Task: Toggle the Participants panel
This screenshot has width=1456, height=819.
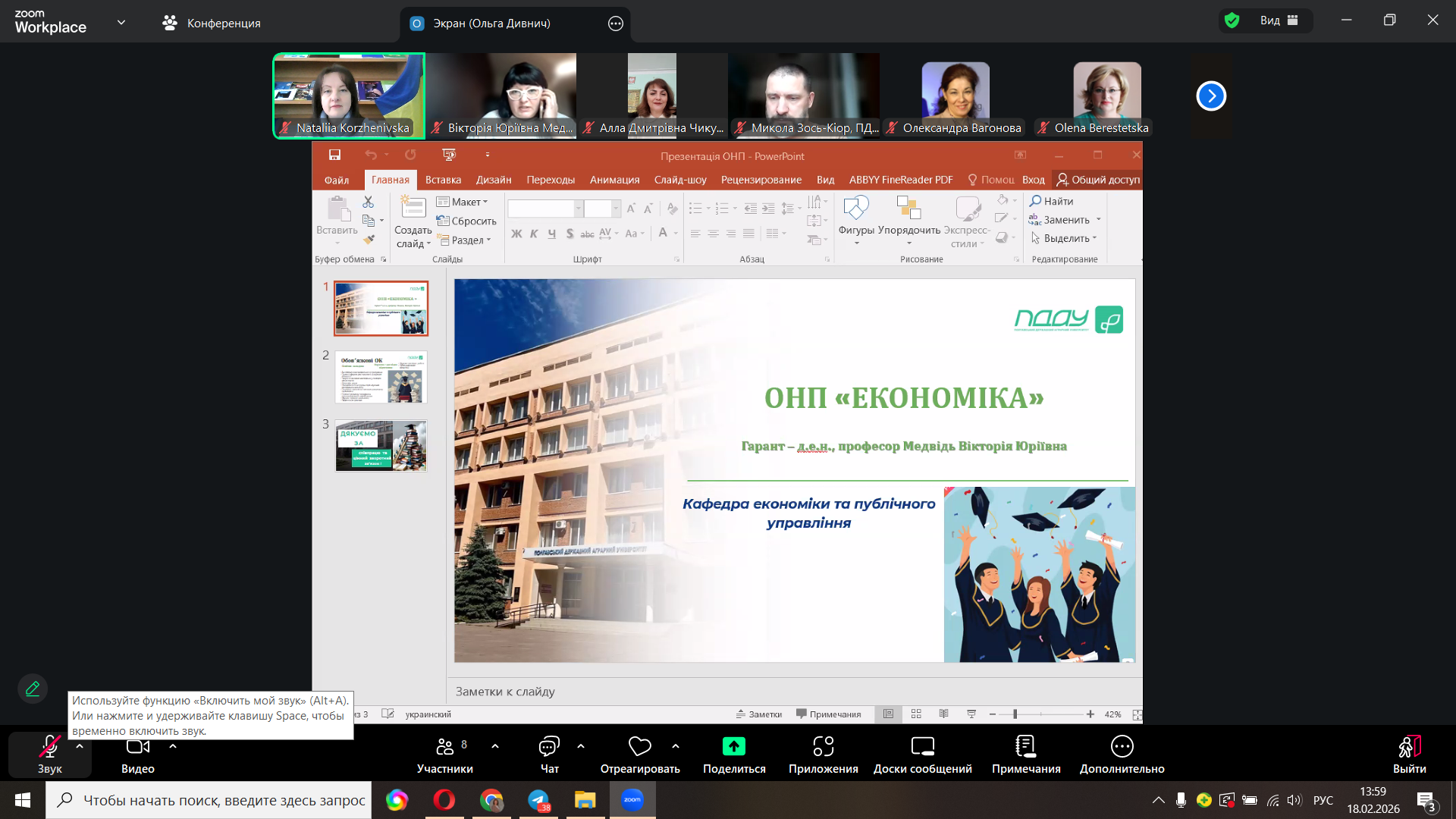Action: click(x=444, y=747)
